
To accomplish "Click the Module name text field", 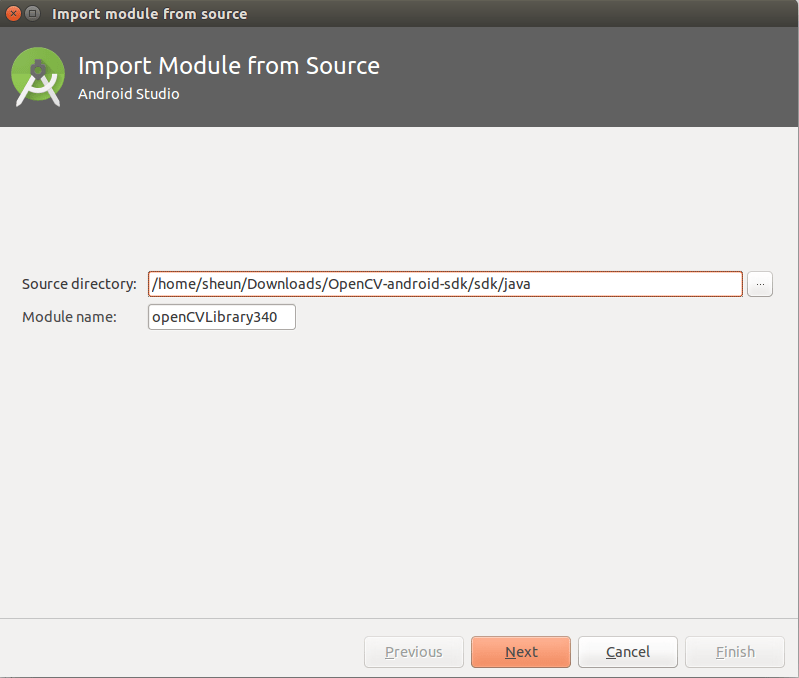I will pyautogui.click(x=221, y=317).
